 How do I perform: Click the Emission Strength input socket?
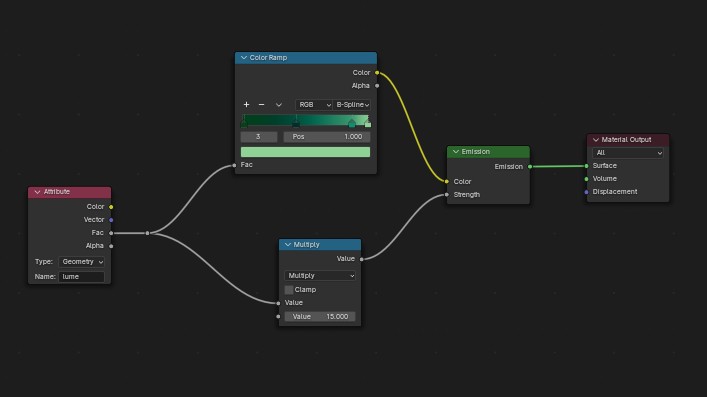point(446,195)
